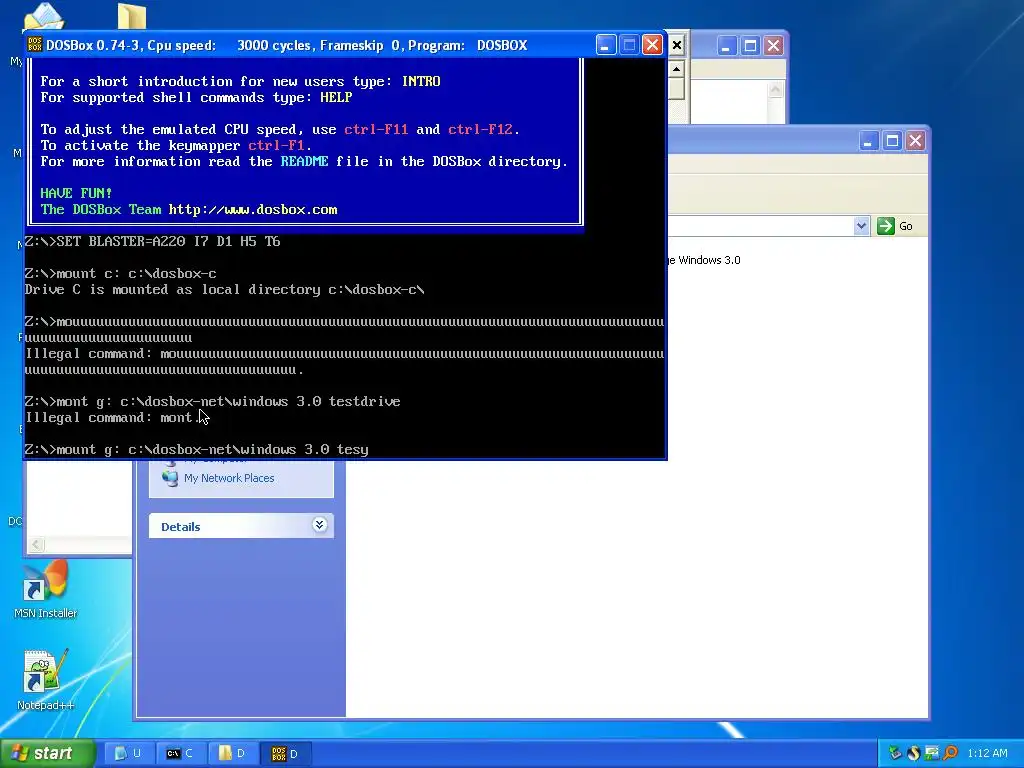Close the window behind the Explorer window
Screen dimensions: 1024x768
pyautogui.click(x=773, y=46)
